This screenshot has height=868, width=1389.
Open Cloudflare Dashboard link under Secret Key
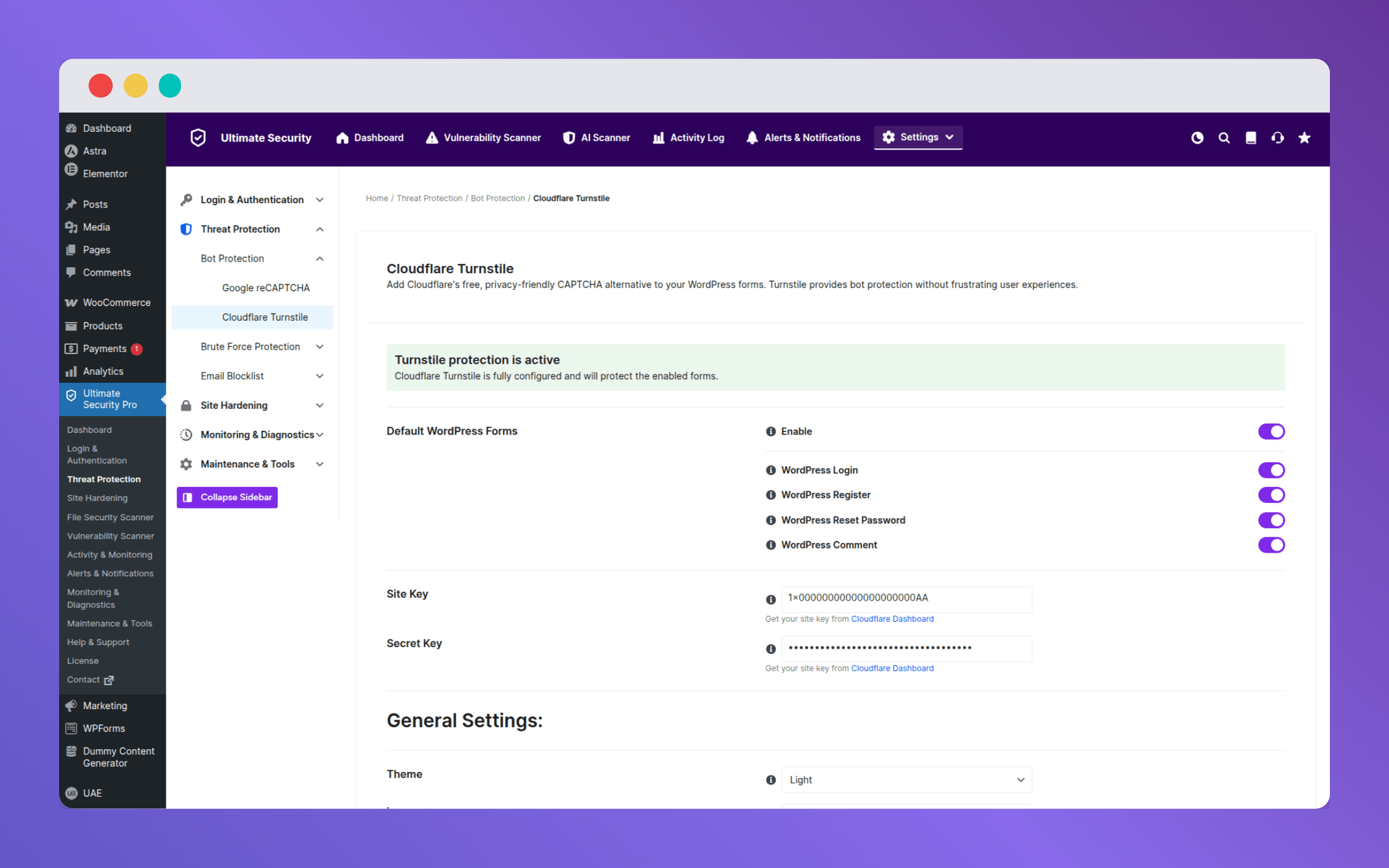click(892, 669)
